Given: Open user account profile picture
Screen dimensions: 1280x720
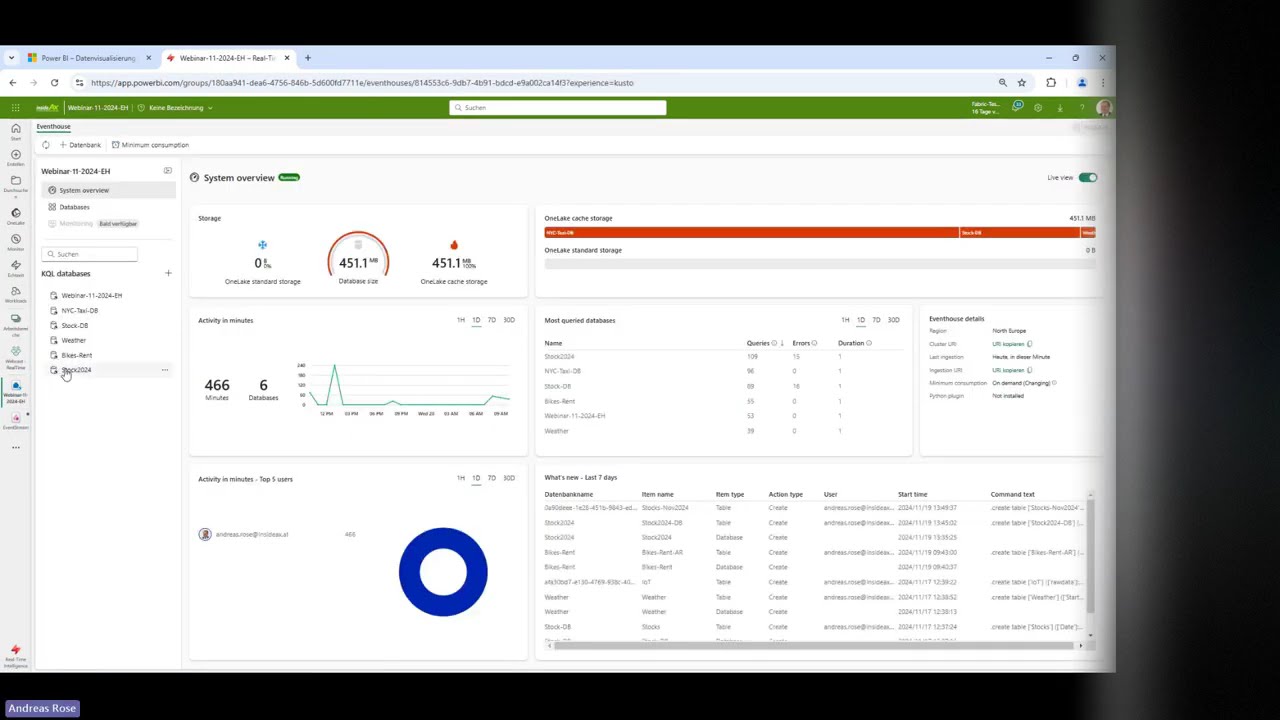Looking at the screenshot, I should 1104,108.
